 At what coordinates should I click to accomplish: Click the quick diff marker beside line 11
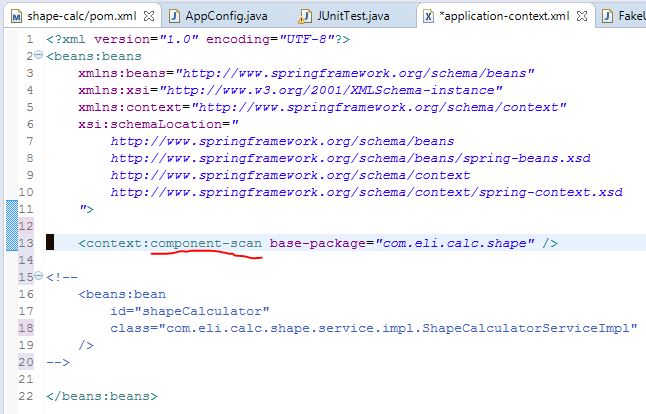[x=12, y=209]
